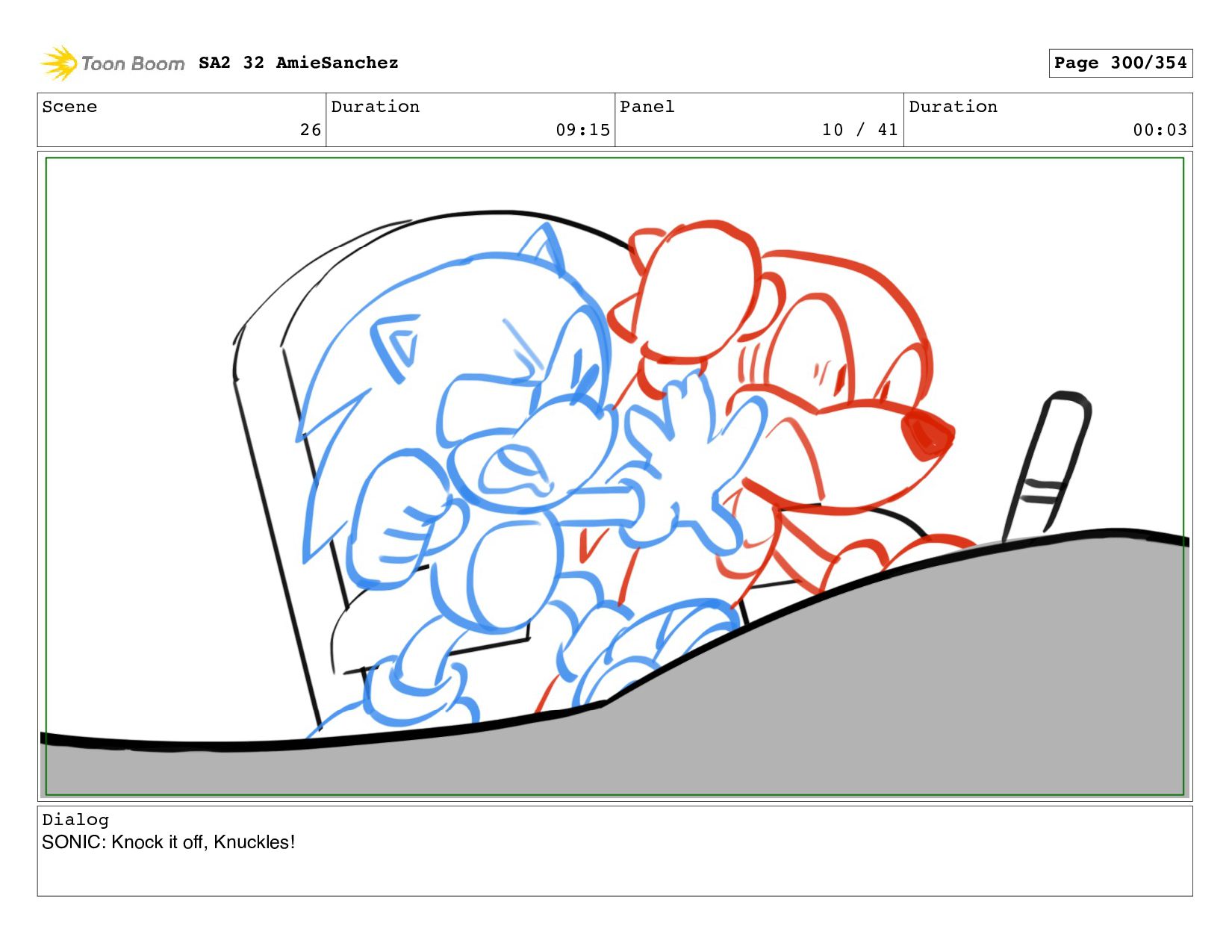Screen dimensions: 1232x952
Task: Select the storyboard panel sketch thumbnail
Action: (x=615, y=476)
